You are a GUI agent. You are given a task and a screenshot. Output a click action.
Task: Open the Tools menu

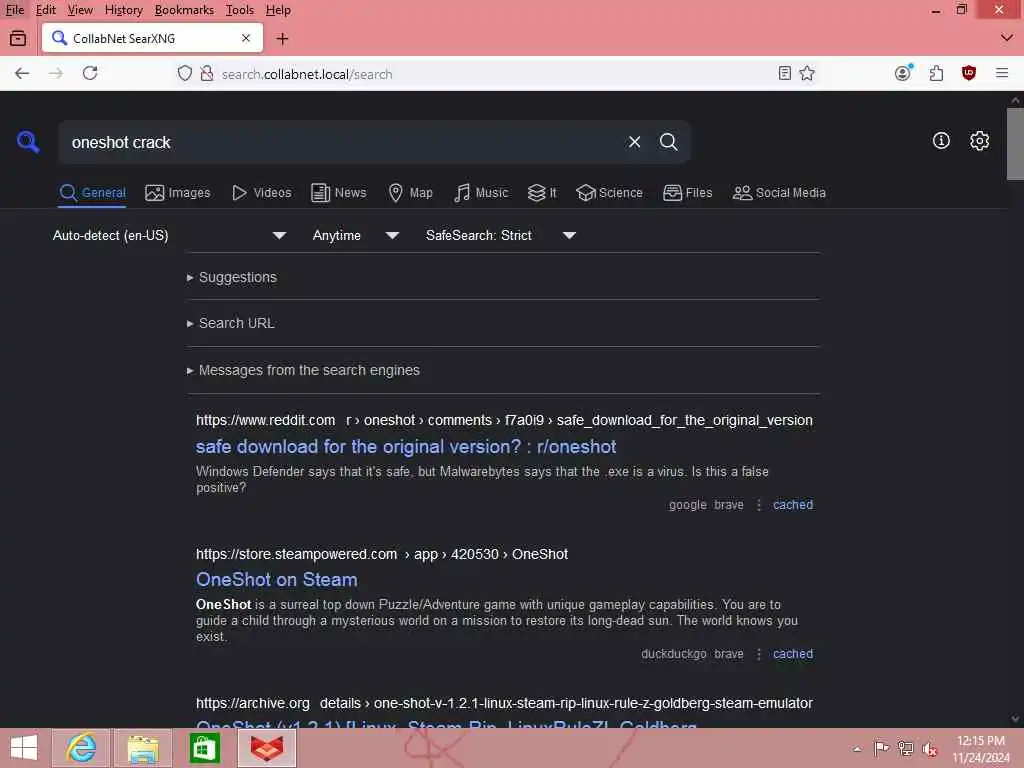[x=239, y=10]
